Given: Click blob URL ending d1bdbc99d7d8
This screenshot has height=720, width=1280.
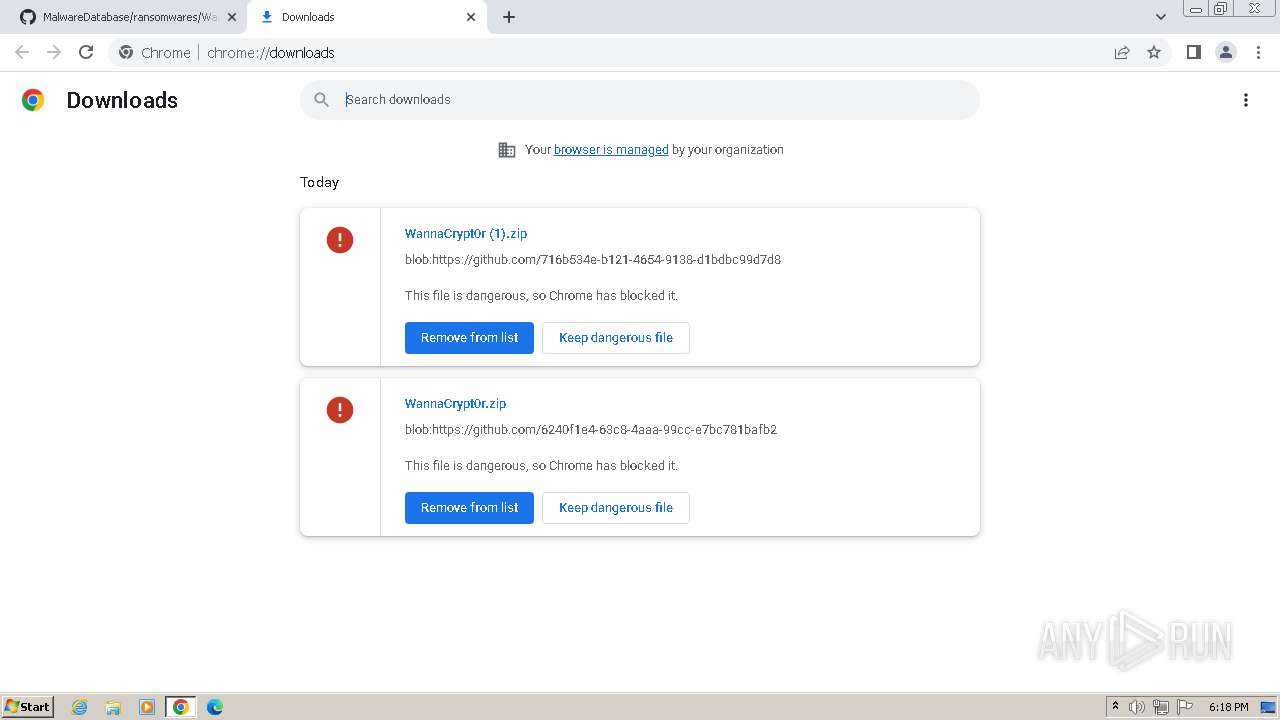Looking at the screenshot, I should (593, 259).
